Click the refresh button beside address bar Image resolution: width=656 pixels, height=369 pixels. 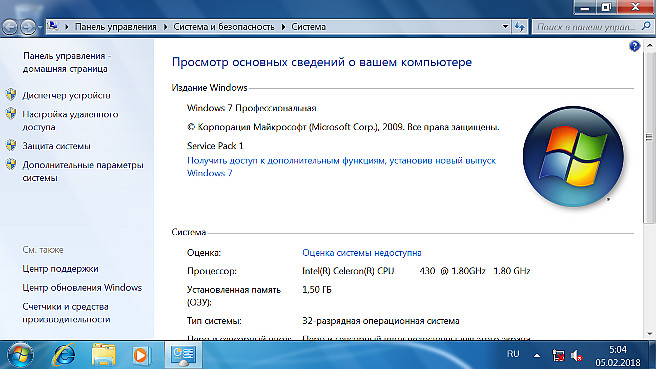click(x=520, y=27)
